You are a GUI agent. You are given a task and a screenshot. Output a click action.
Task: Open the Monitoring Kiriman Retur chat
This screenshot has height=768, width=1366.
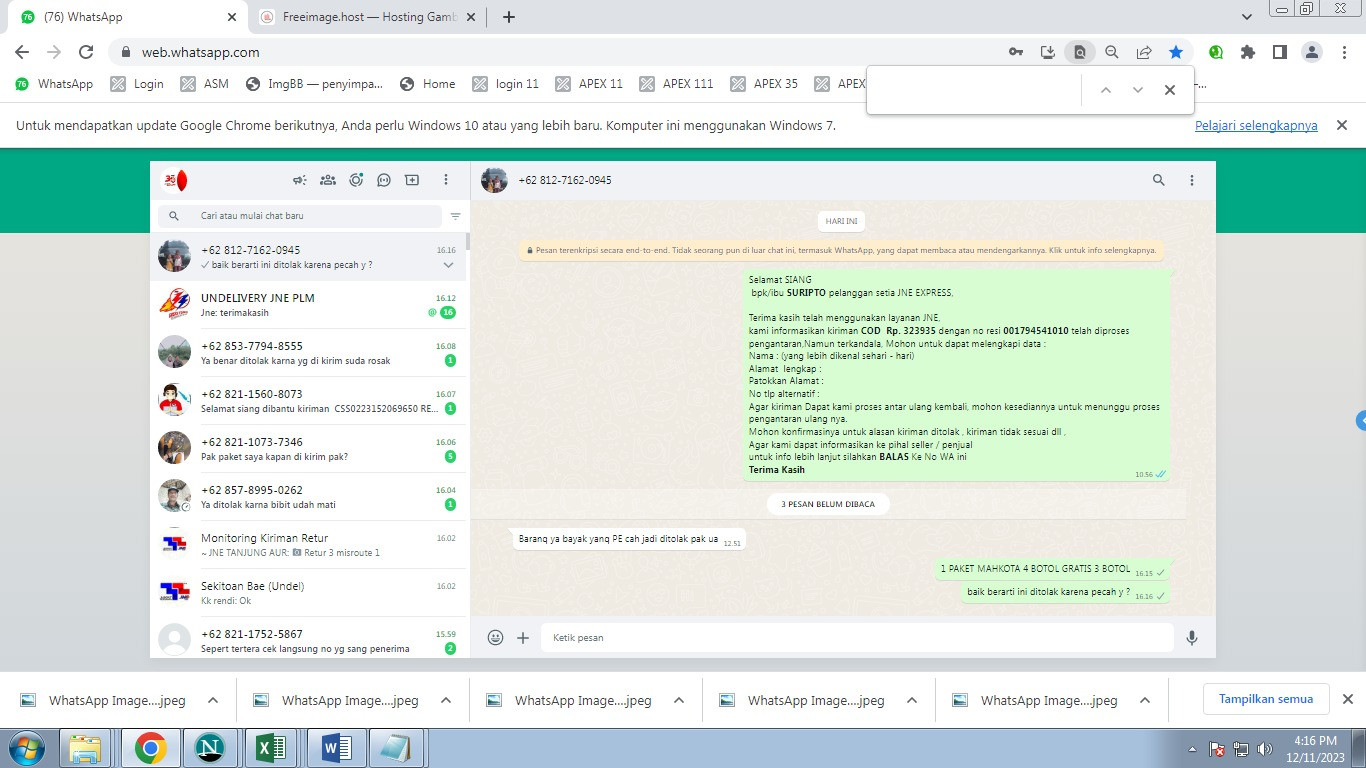coord(308,545)
